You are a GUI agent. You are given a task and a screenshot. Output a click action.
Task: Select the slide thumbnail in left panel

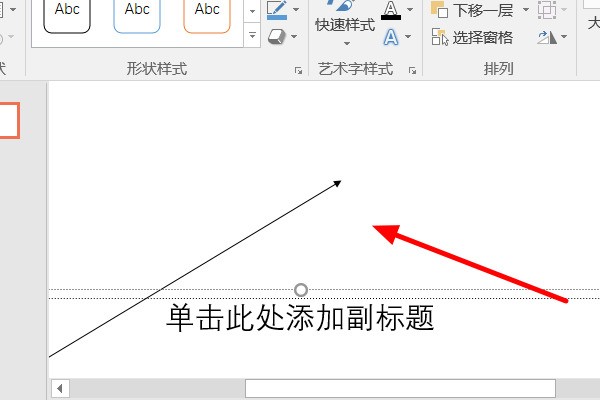pos(10,120)
